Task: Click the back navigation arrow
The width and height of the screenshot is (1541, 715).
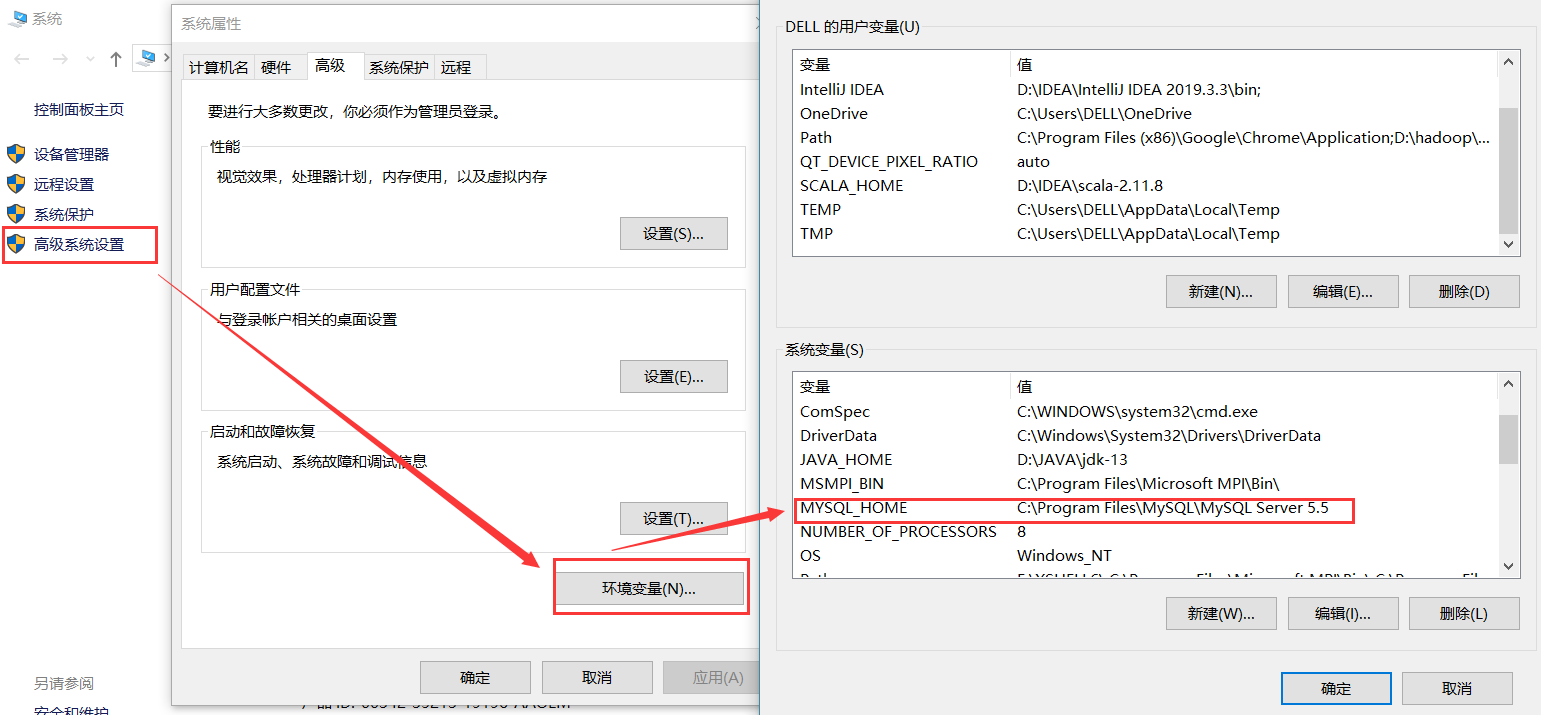Action: (x=22, y=58)
